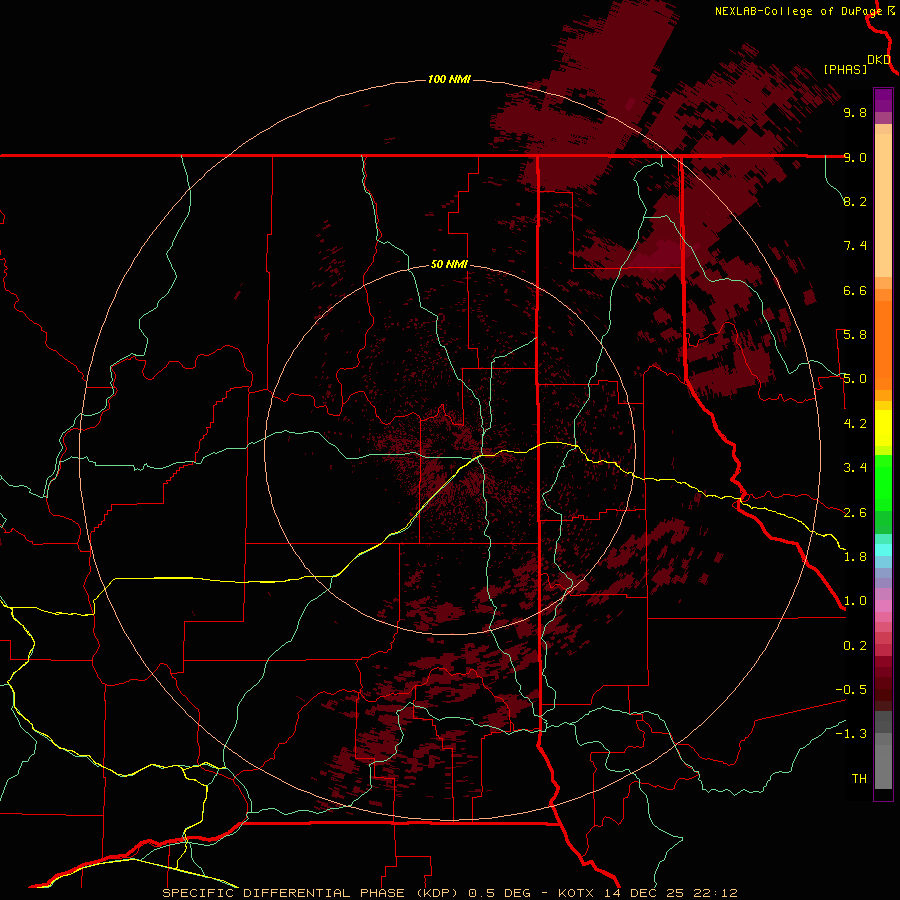900x900 pixels.
Task: Select the 3.4 scale value
Action: pos(855,468)
